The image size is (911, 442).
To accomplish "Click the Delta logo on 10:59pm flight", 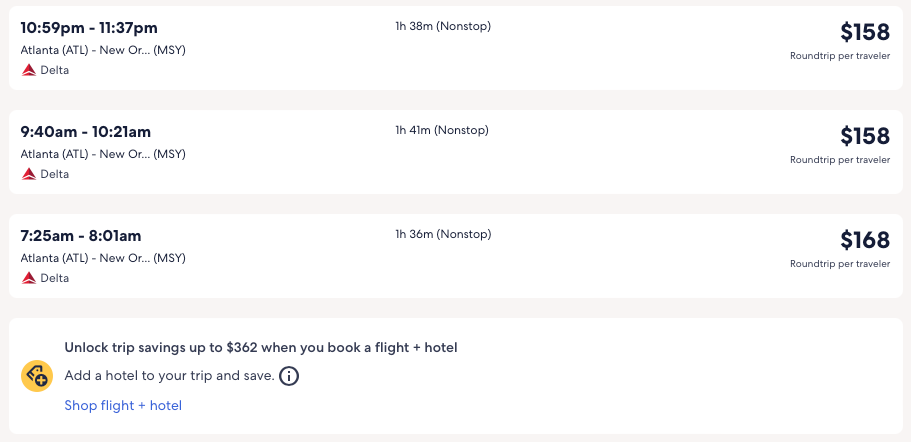I will pyautogui.click(x=29, y=70).
